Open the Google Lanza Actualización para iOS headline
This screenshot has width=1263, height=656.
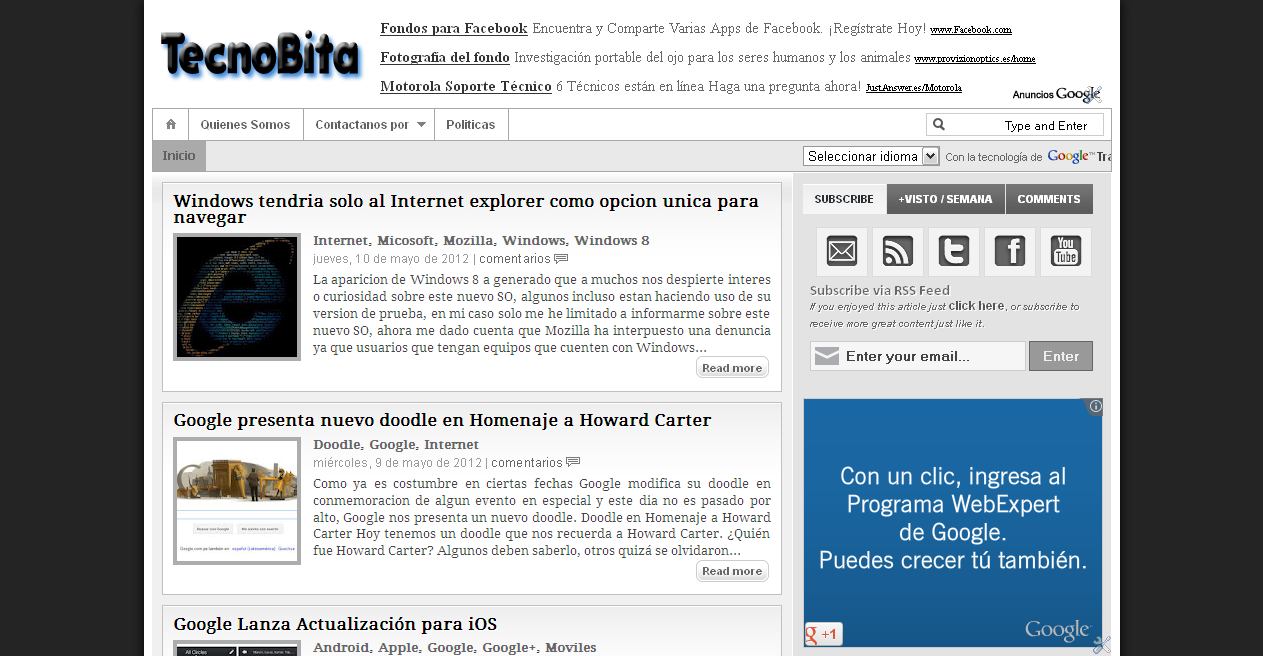tap(335, 624)
